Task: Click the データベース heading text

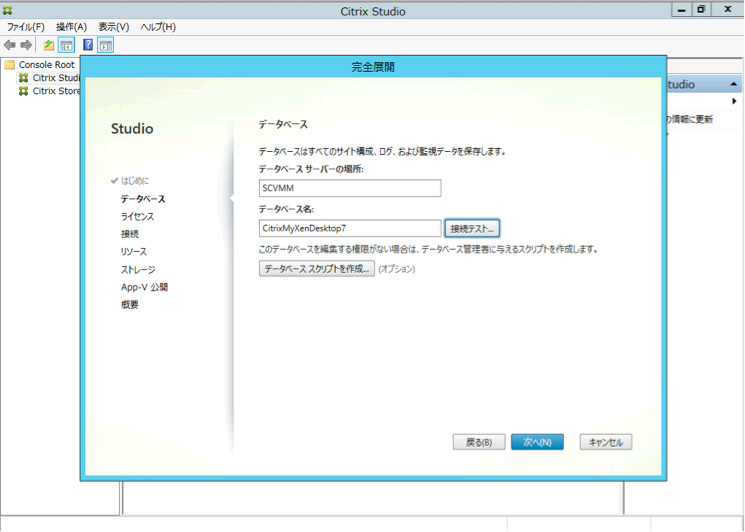Action: 283,124
